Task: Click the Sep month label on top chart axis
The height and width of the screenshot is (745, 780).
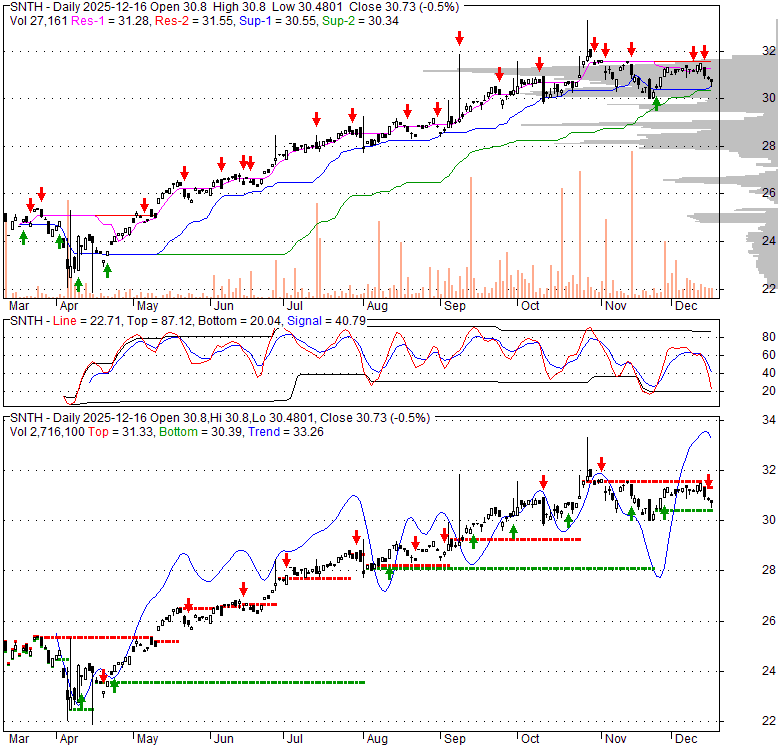Action: click(x=454, y=306)
